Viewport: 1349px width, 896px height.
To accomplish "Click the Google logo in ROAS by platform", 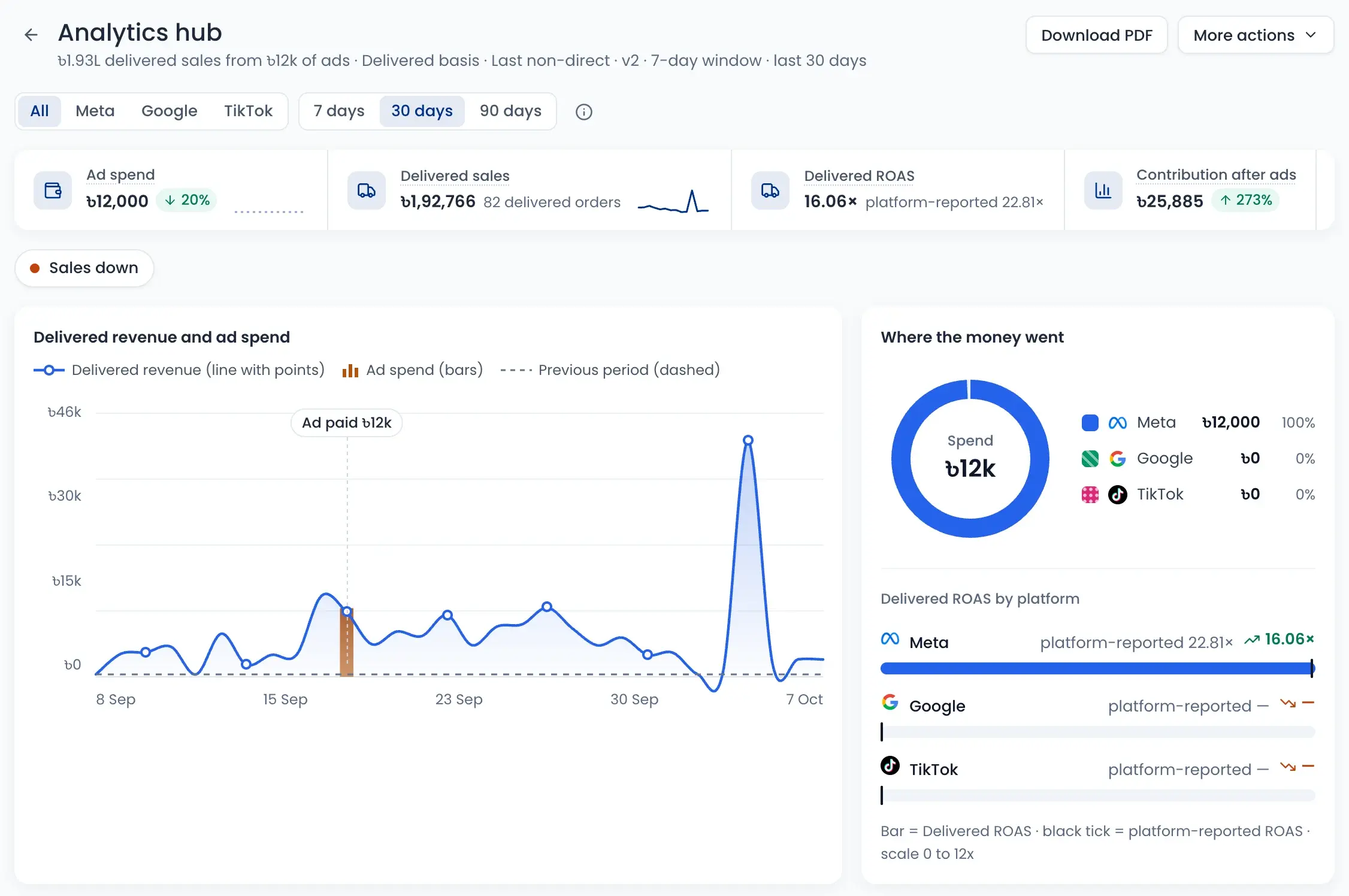I will (890, 702).
